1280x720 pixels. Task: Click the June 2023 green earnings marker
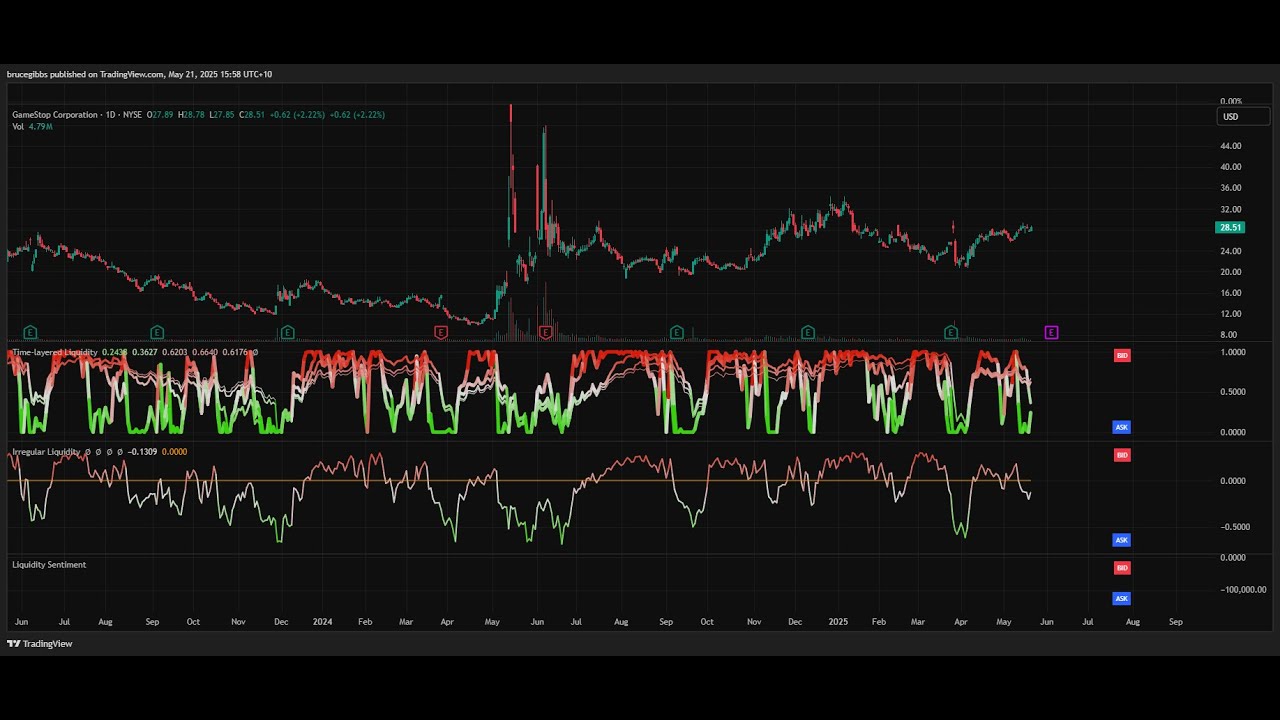tap(30, 332)
